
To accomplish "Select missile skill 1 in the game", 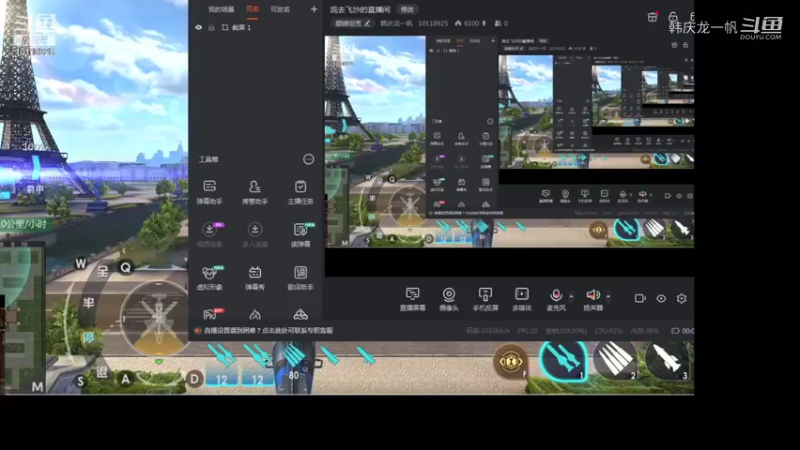I will (x=563, y=360).
